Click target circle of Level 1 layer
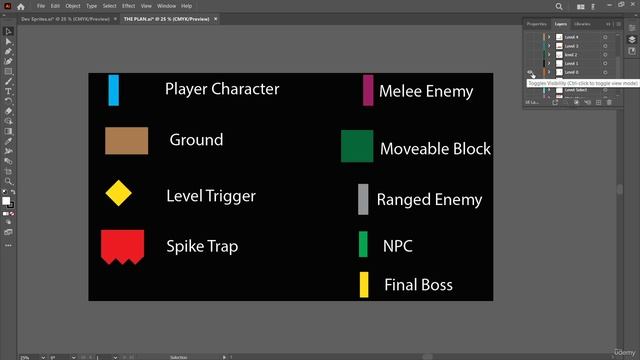Screen dimensions: 640x360 pyautogui.click(x=605, y=64)
